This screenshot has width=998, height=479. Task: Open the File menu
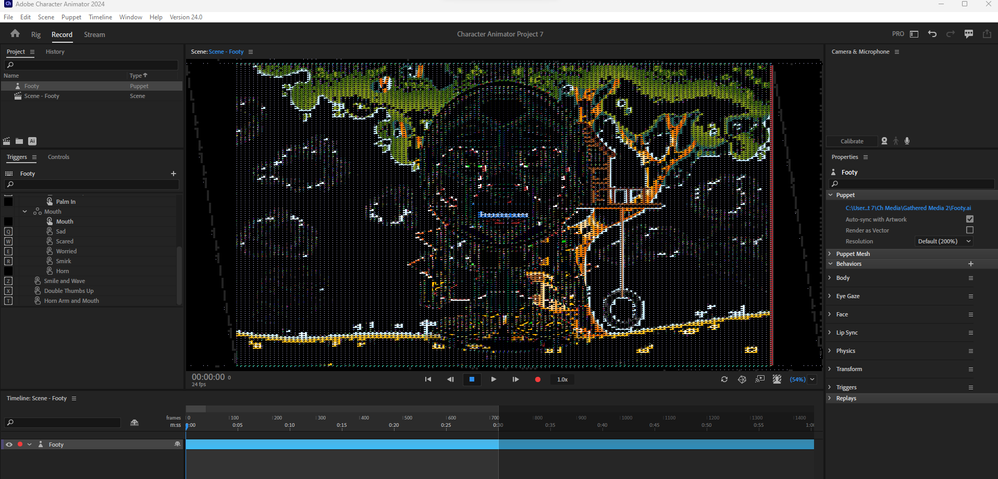pyautogui.click(x=8, y=17)
